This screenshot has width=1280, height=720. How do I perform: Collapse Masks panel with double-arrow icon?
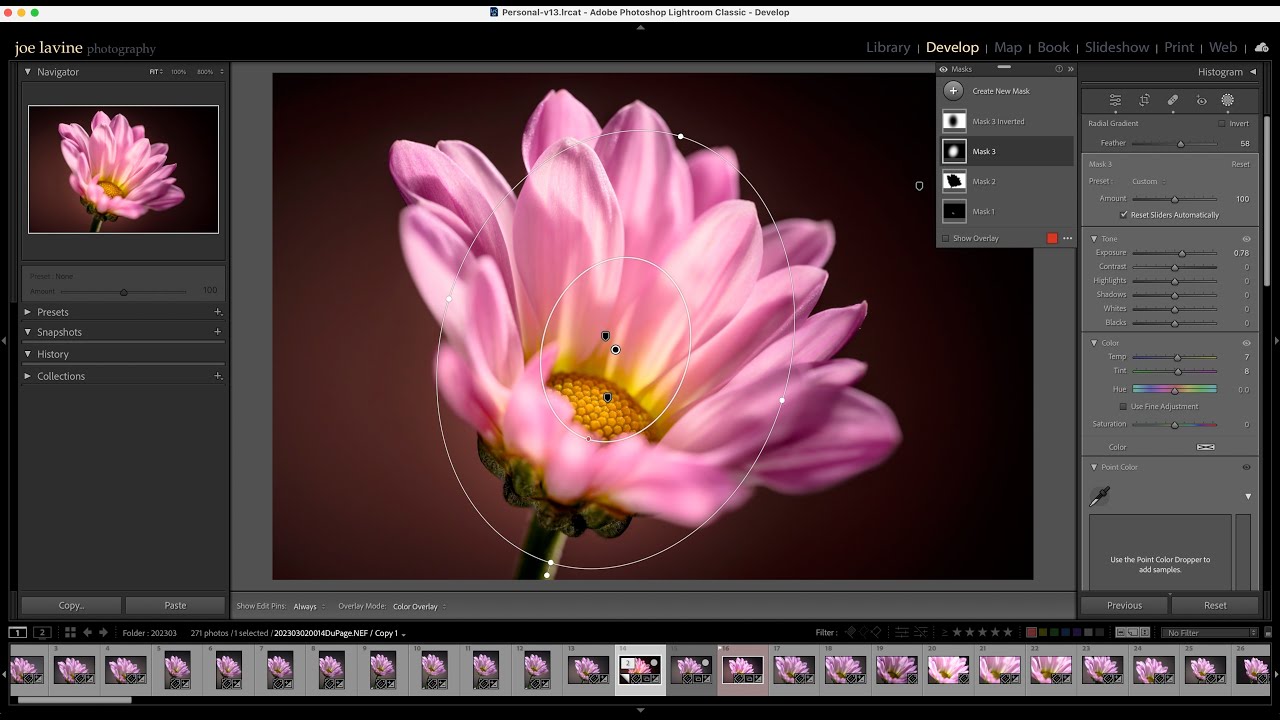point(1070,69)
